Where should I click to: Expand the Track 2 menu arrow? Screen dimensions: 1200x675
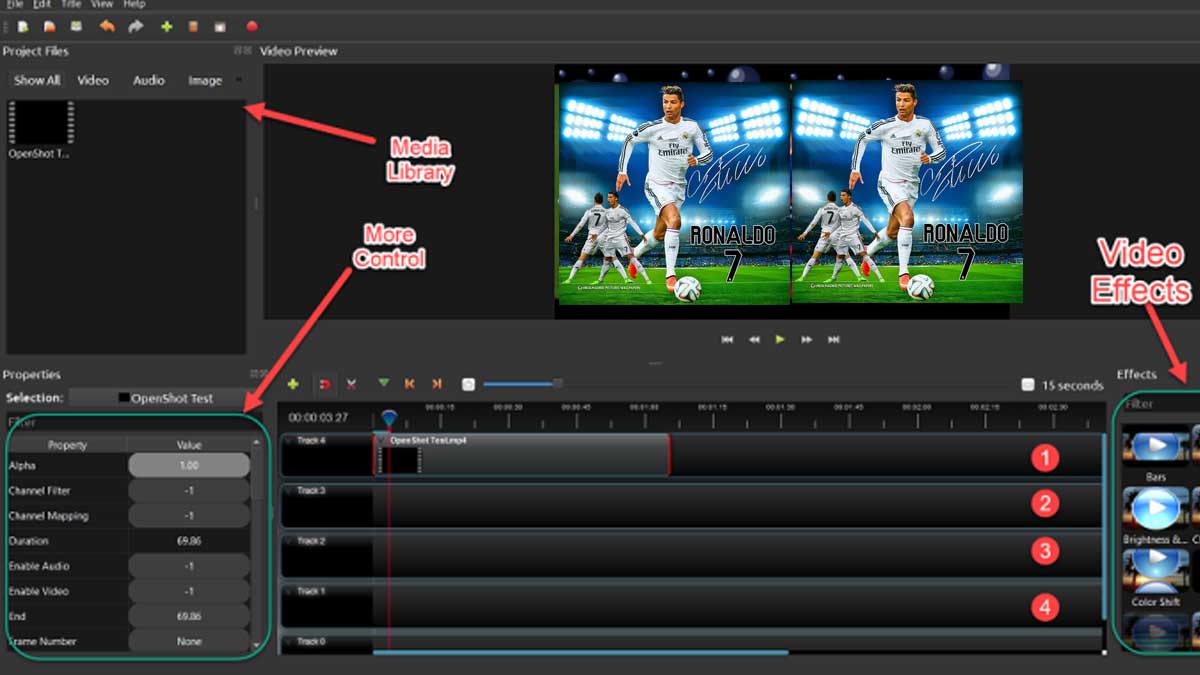(289, 541)
